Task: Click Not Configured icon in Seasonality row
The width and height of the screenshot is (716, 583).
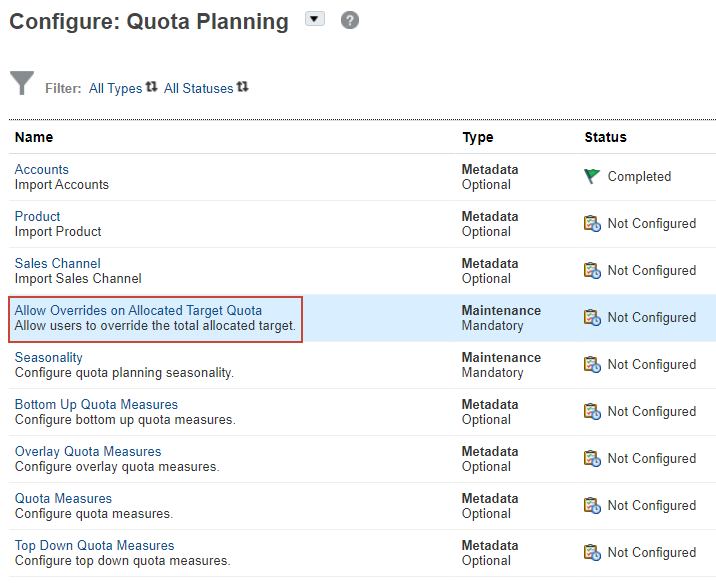Action: pyautogui.click(x=592, y=364)
